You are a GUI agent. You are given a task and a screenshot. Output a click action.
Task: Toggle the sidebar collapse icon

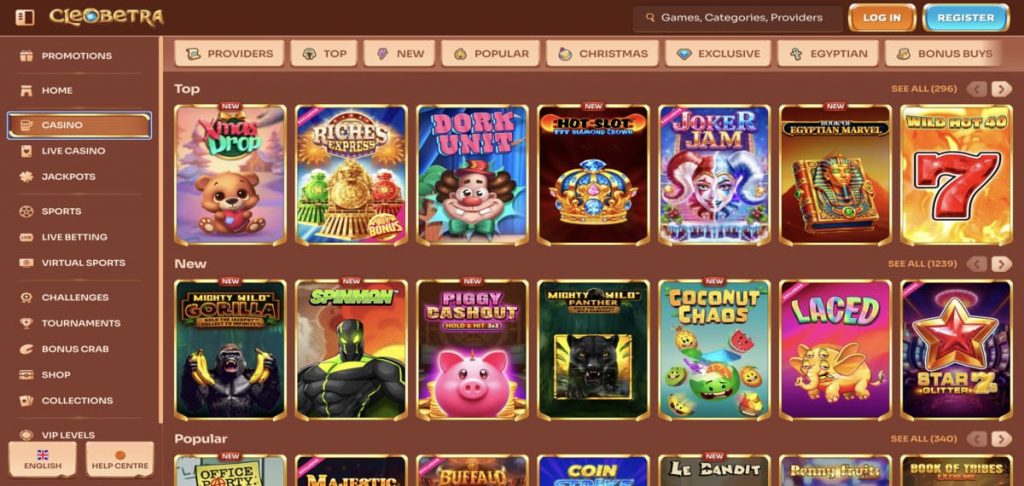click(x=25, y=18)
